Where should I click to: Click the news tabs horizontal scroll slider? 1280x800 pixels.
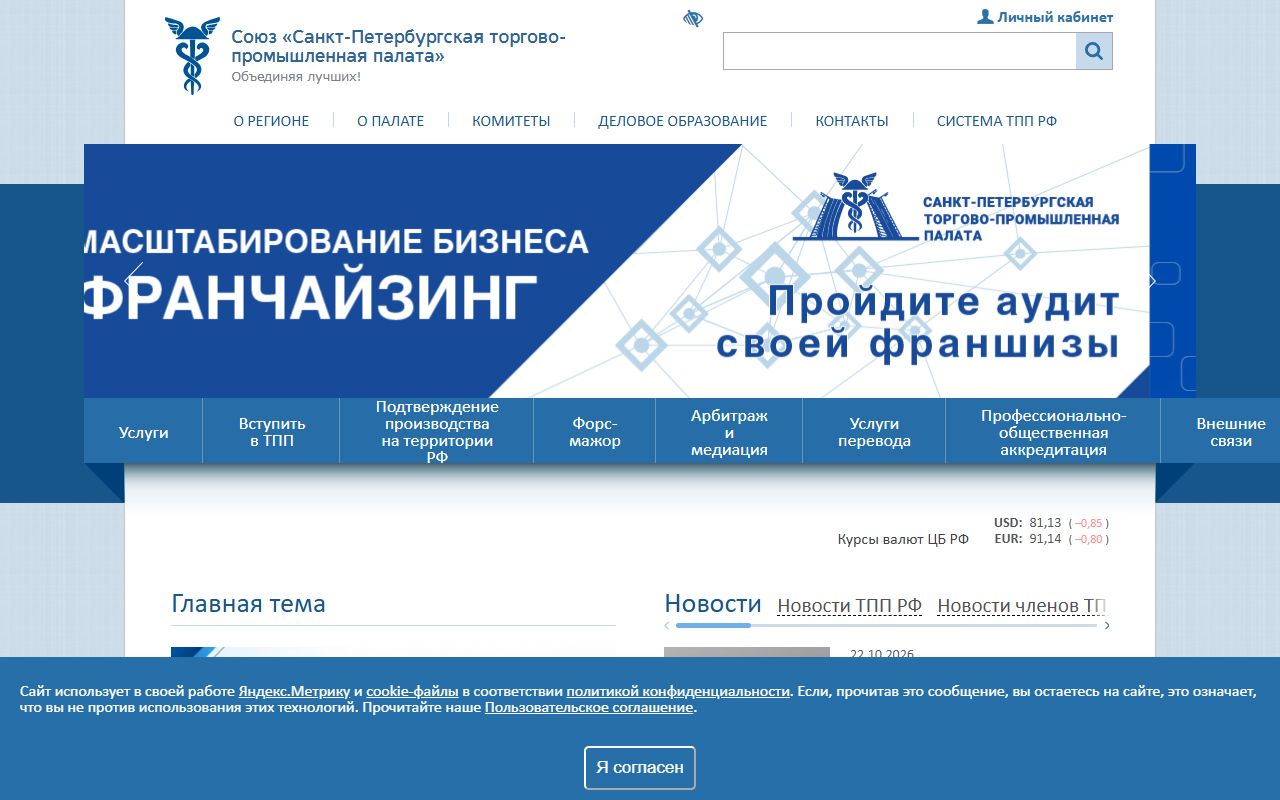[x=713, y=625]
